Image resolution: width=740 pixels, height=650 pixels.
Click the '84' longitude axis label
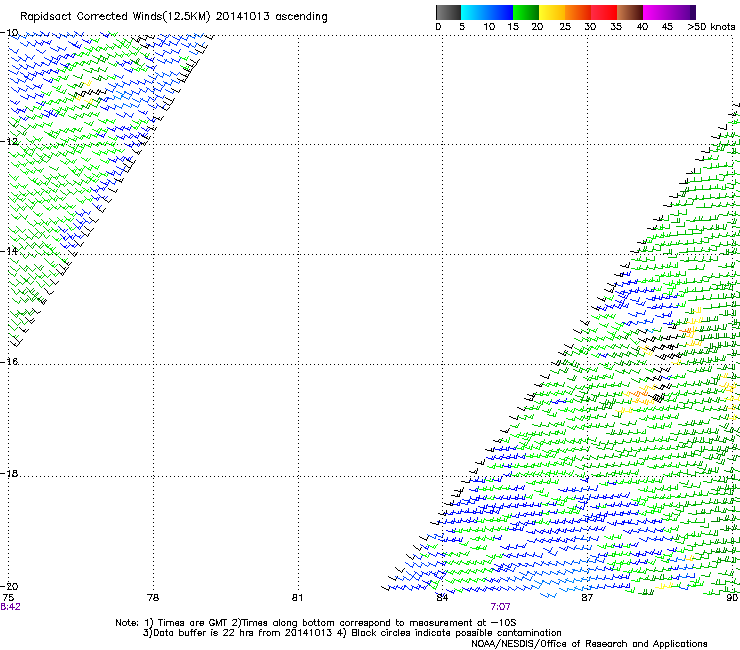(442, 598)
